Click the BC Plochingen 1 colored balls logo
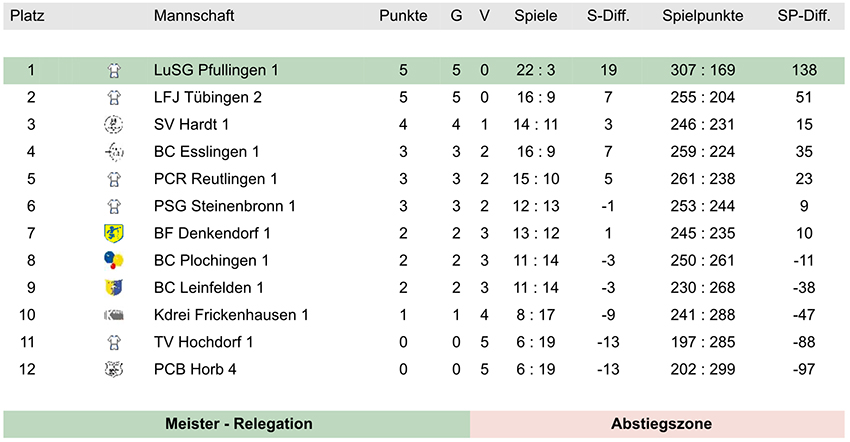Screen dimensions: 850x442 [x=113, y=260]
